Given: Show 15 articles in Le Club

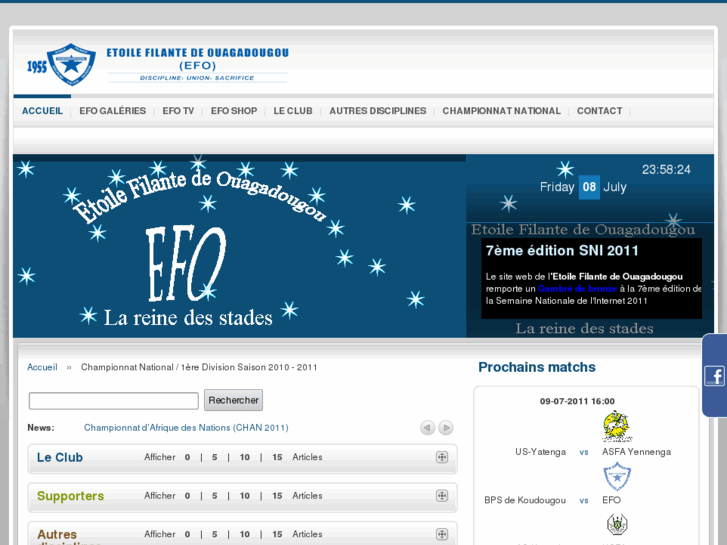Looking at the screenshot, I should coord(277,457).
